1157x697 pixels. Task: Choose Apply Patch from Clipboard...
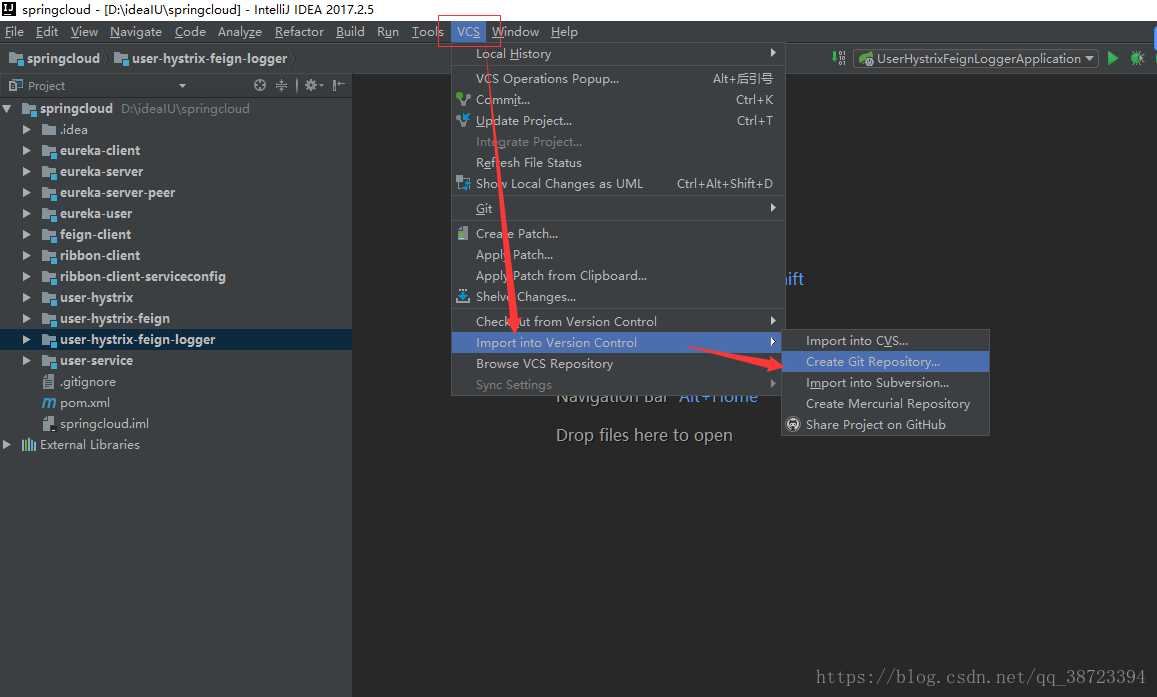click(x=618, y=275)
